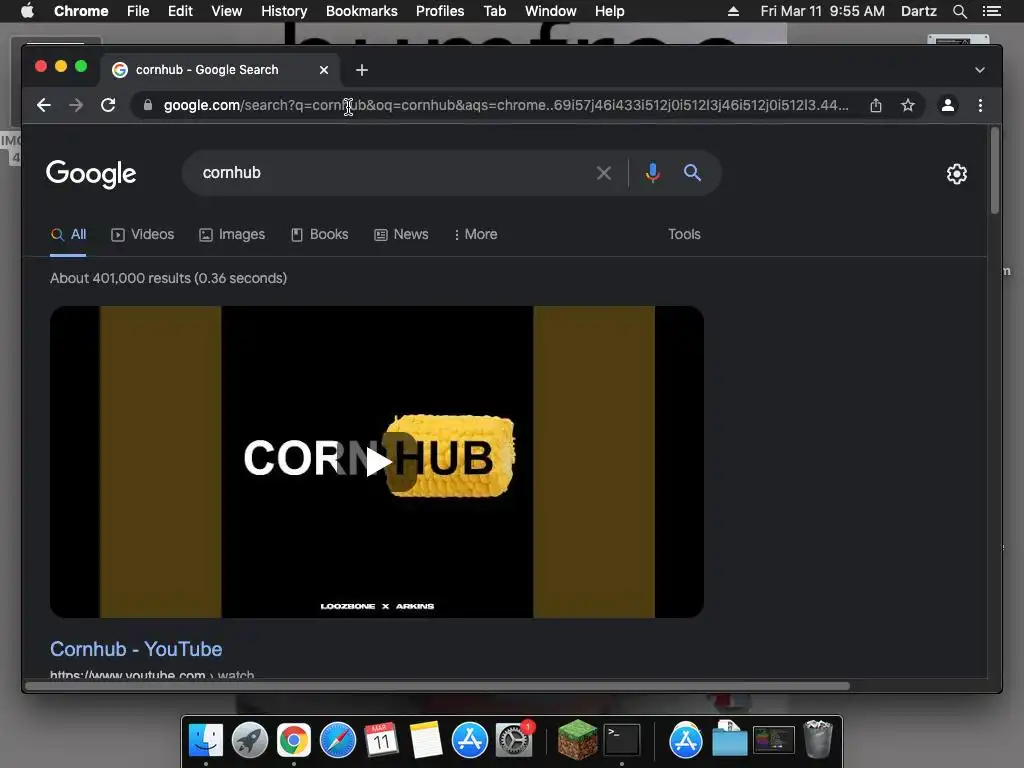Screen dimensions: 1024x768
Task: Expand the More search categories menu
Action: coord(476,234)
